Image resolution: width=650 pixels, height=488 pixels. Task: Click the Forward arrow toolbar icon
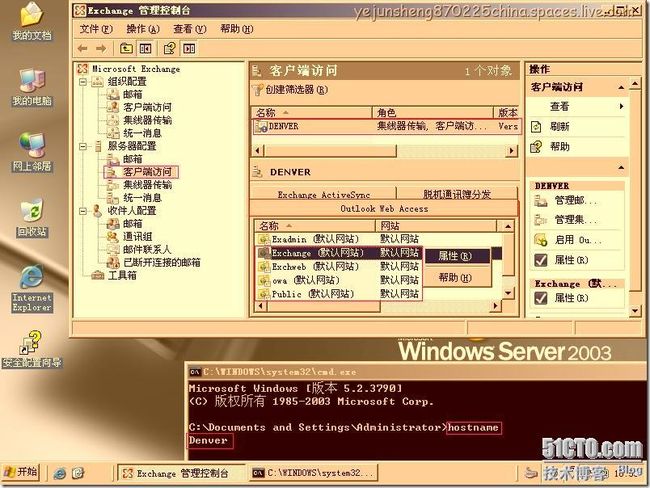pyautogui.click(x=101, y=49)
